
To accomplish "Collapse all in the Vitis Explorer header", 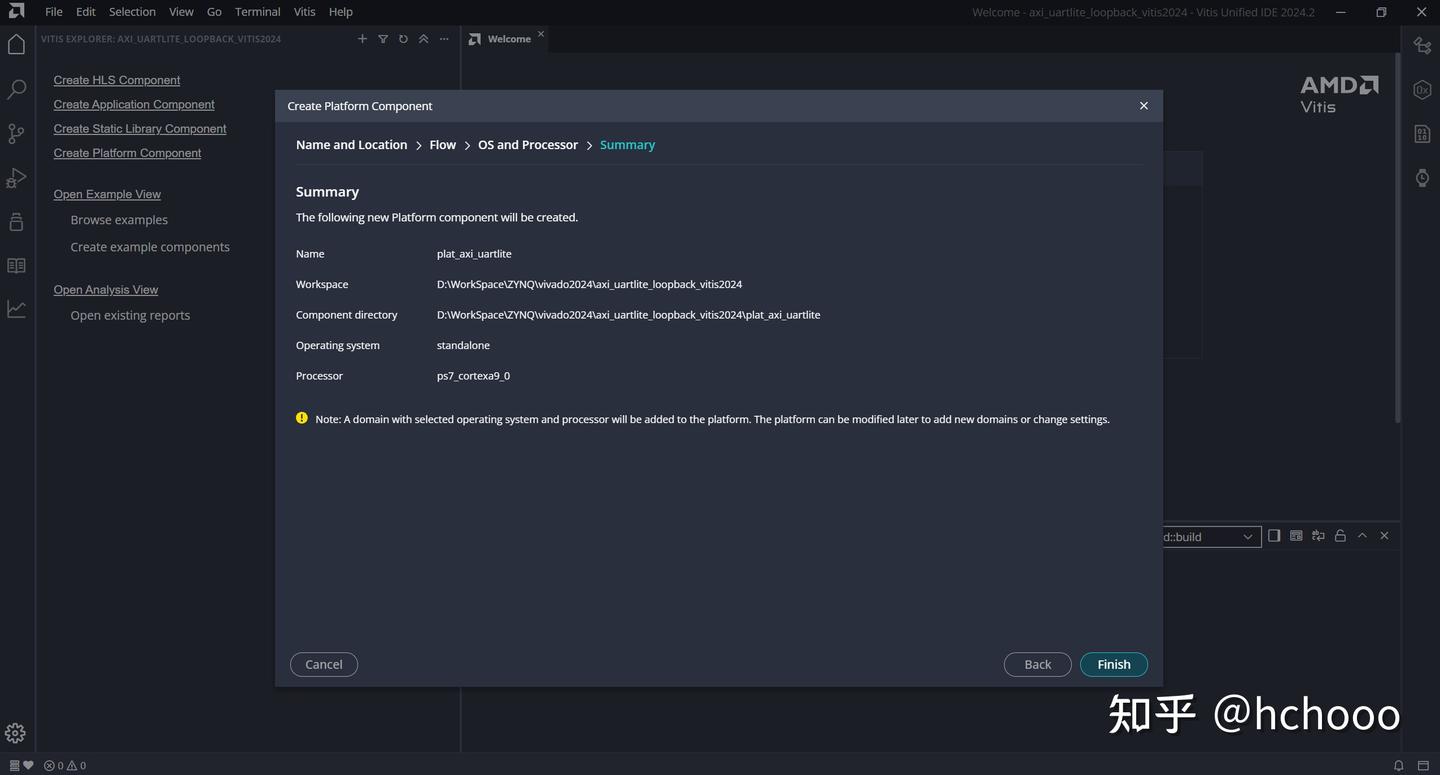I will pos(423,39).
